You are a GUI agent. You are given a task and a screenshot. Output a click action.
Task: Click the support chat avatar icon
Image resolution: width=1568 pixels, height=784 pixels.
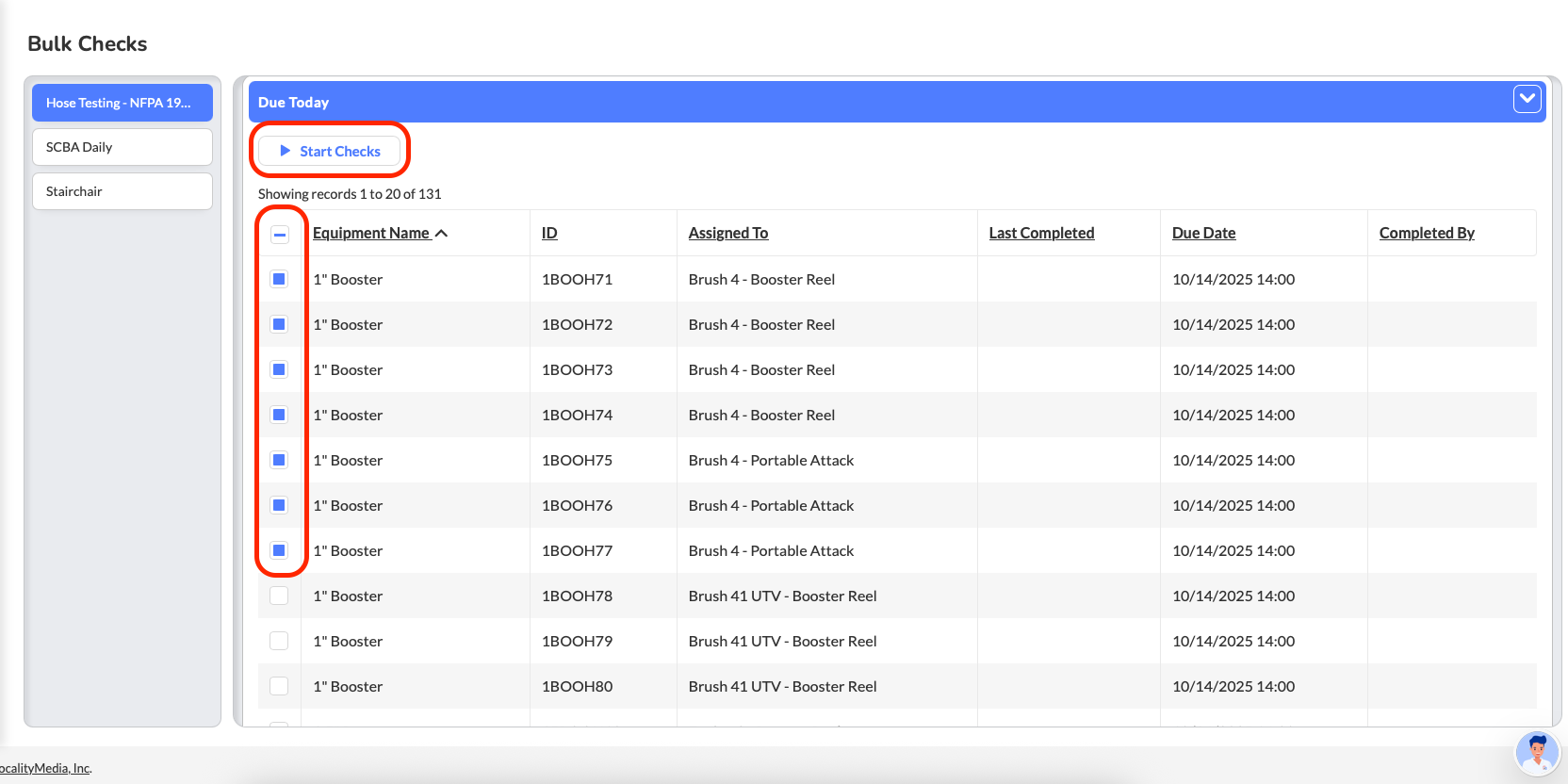[1536, 754]
